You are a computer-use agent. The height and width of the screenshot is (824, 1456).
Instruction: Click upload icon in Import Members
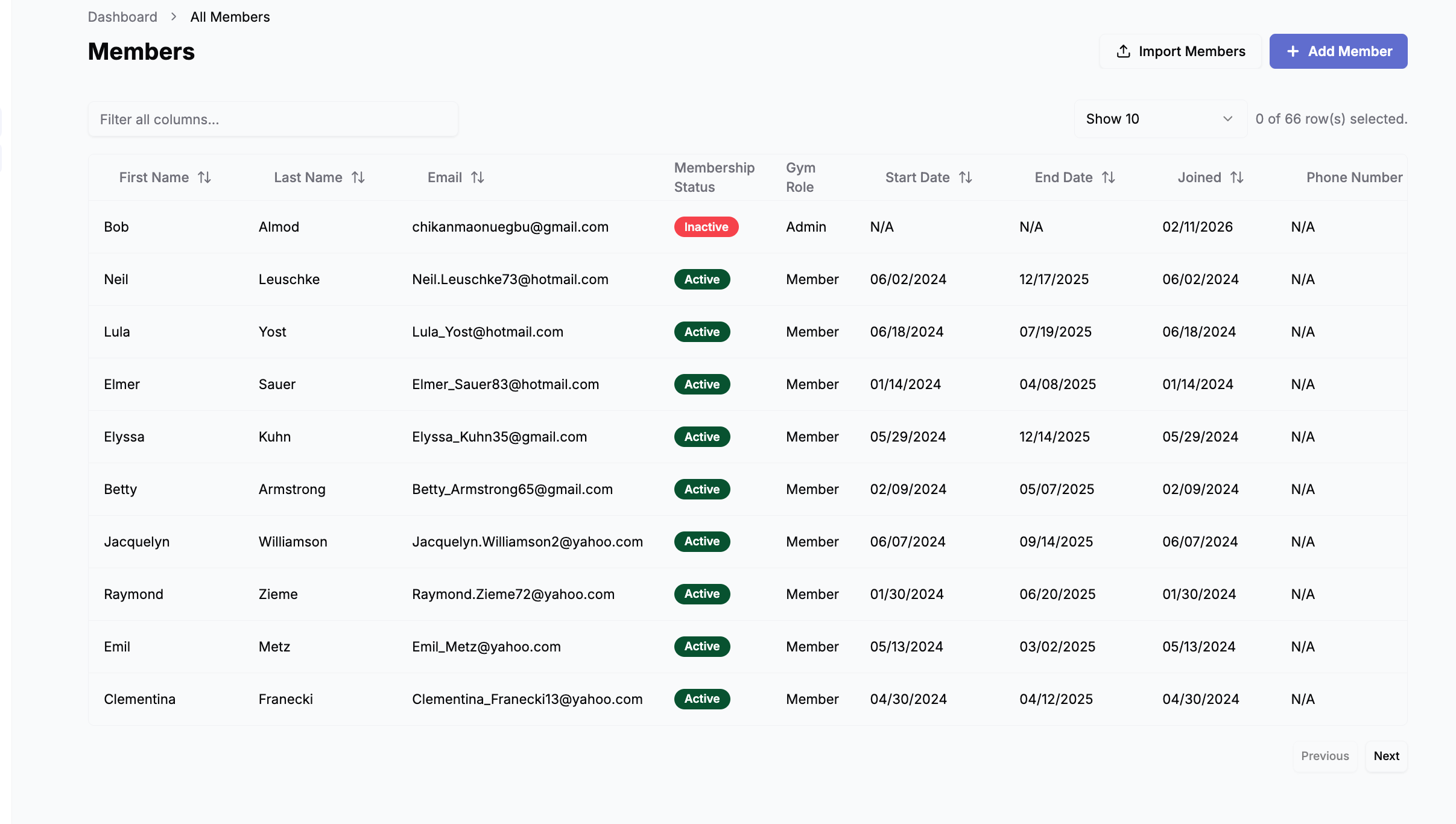(x=1123, y=51)
